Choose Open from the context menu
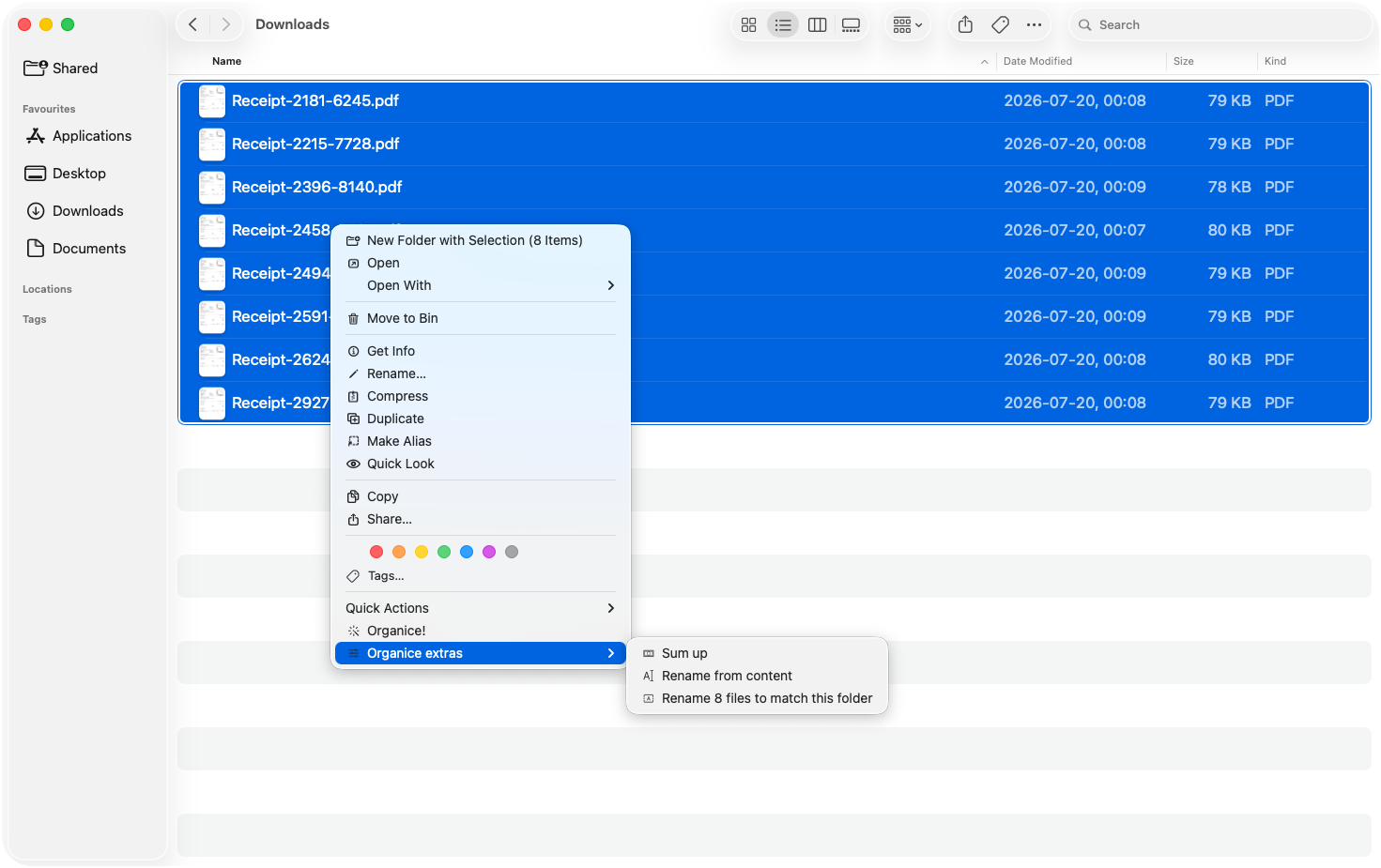Viewport: 1381px width, 868px height. (480, 263)
